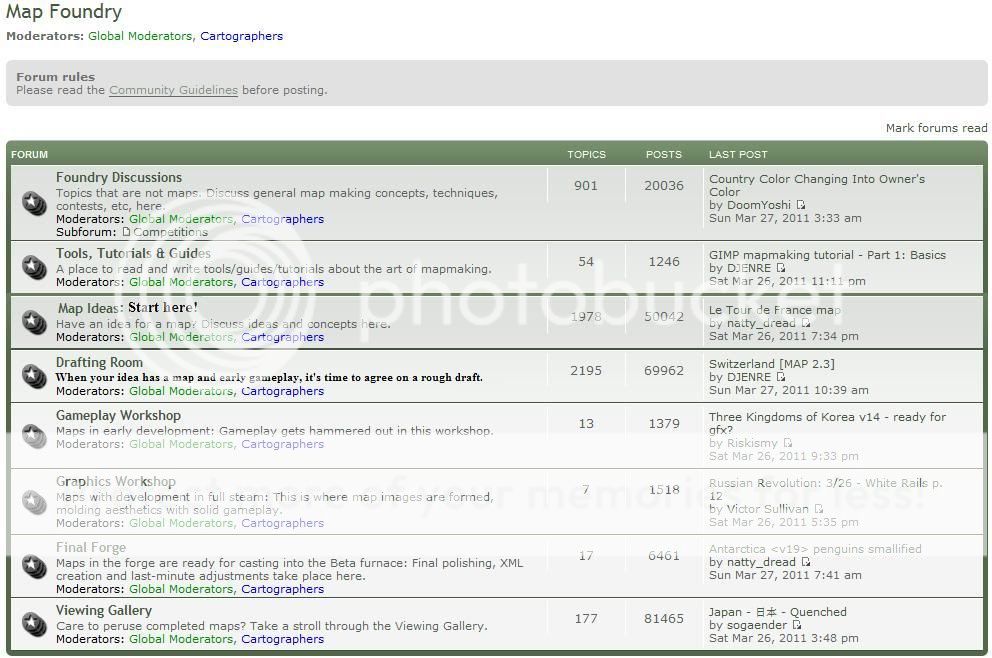Screen dimensions: 992x658
Task: Open Japan Quenched last post
Action: pos(778,612)
